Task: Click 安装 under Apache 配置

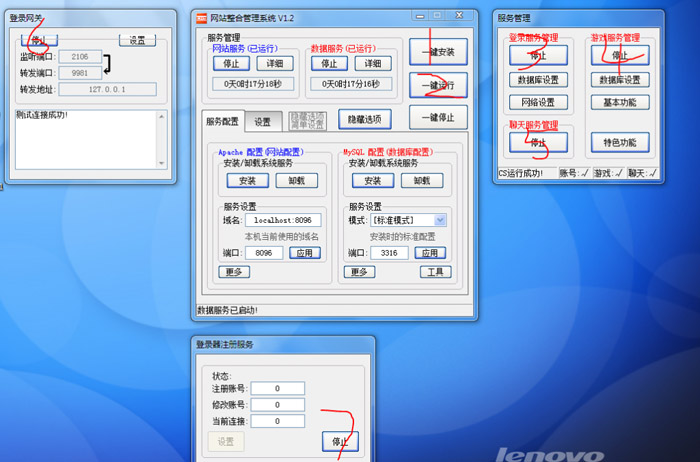Action: (x=246, y=181)
